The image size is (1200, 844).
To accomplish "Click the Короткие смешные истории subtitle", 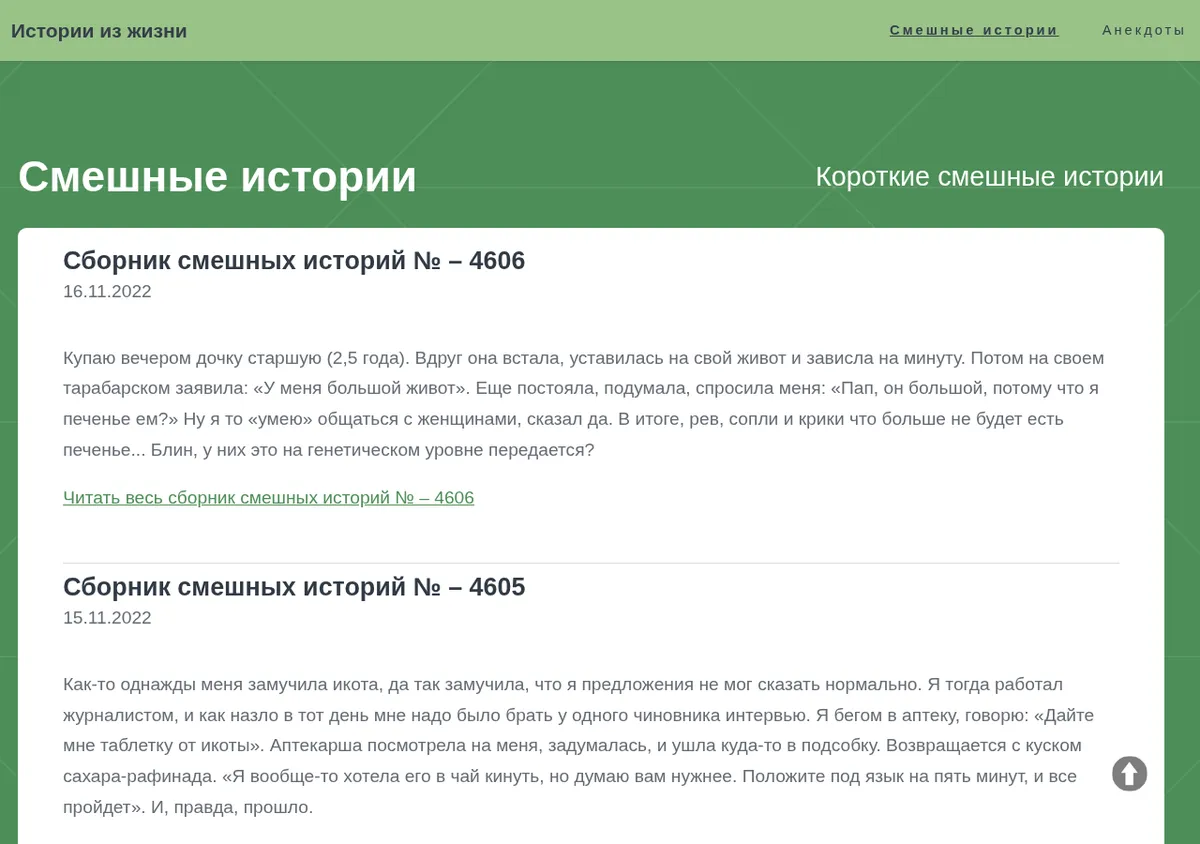I will pyautogui.click(x=990, y=177).
